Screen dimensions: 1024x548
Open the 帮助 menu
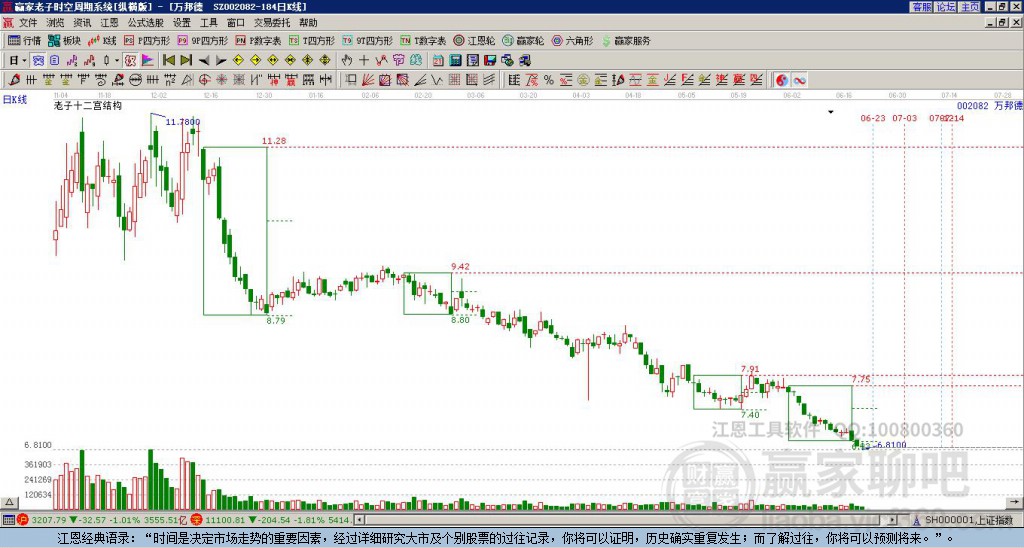tap(308, 23)
